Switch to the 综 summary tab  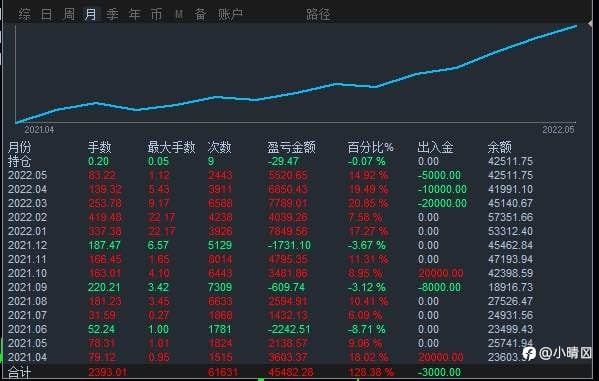(24, 15)
